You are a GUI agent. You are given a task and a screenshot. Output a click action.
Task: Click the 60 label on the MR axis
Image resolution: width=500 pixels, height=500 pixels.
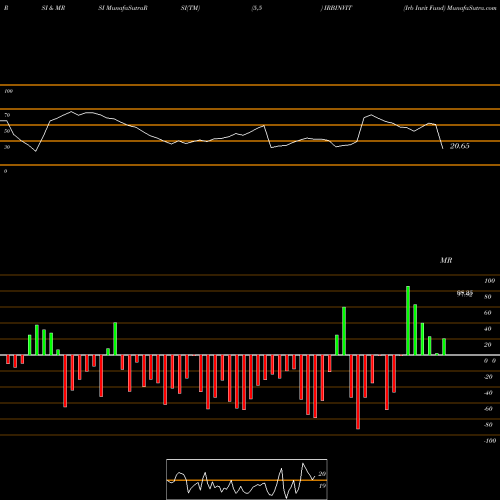488,313
